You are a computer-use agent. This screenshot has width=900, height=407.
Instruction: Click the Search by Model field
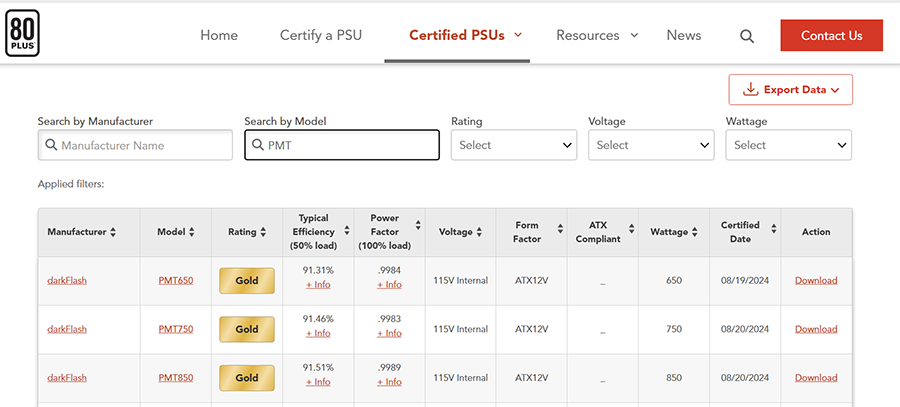point(342,145)
